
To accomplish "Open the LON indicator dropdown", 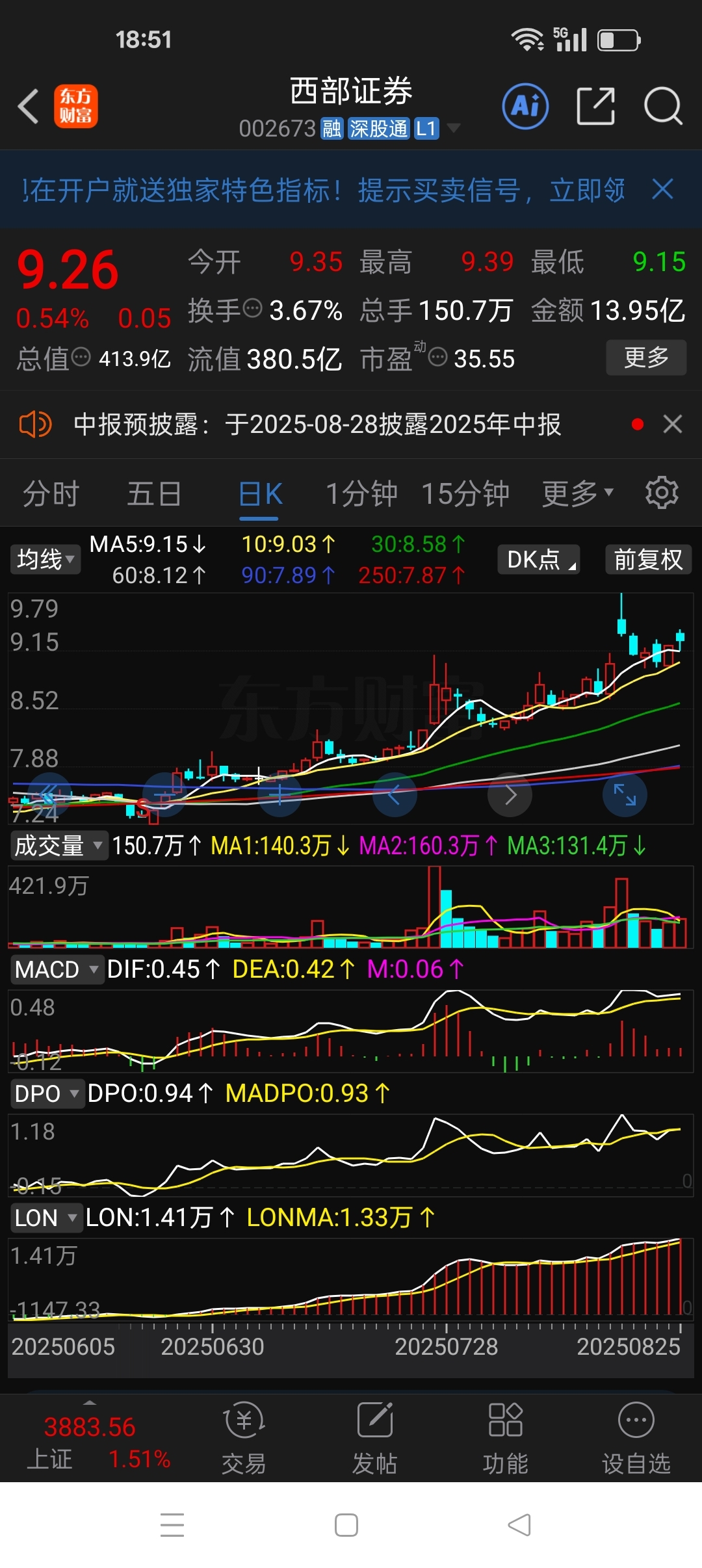I will point(46,1218).
